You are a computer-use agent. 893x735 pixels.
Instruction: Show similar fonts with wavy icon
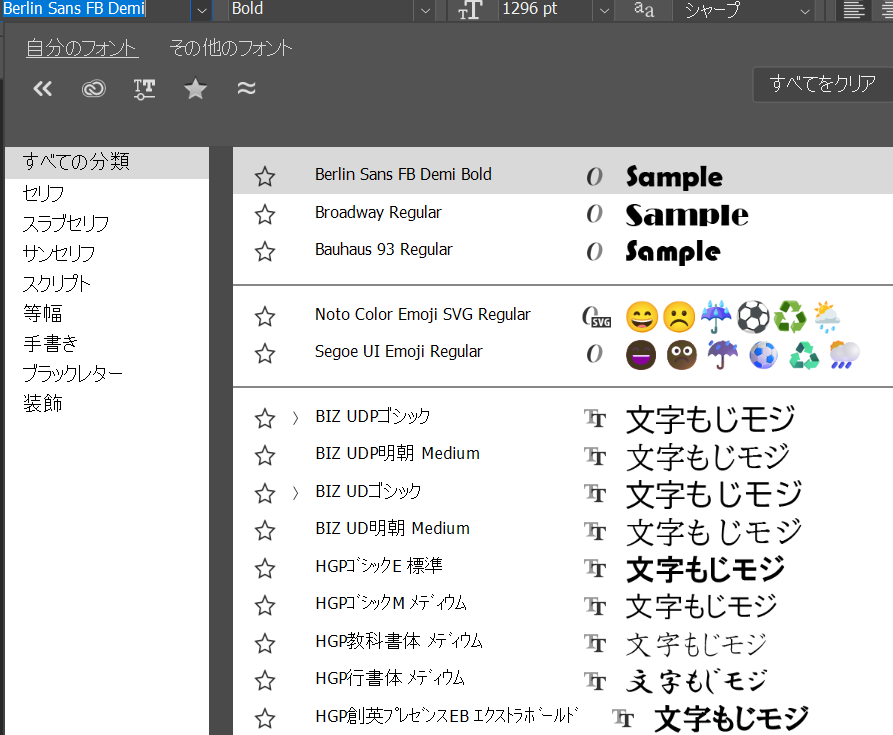tap(246, 89)
